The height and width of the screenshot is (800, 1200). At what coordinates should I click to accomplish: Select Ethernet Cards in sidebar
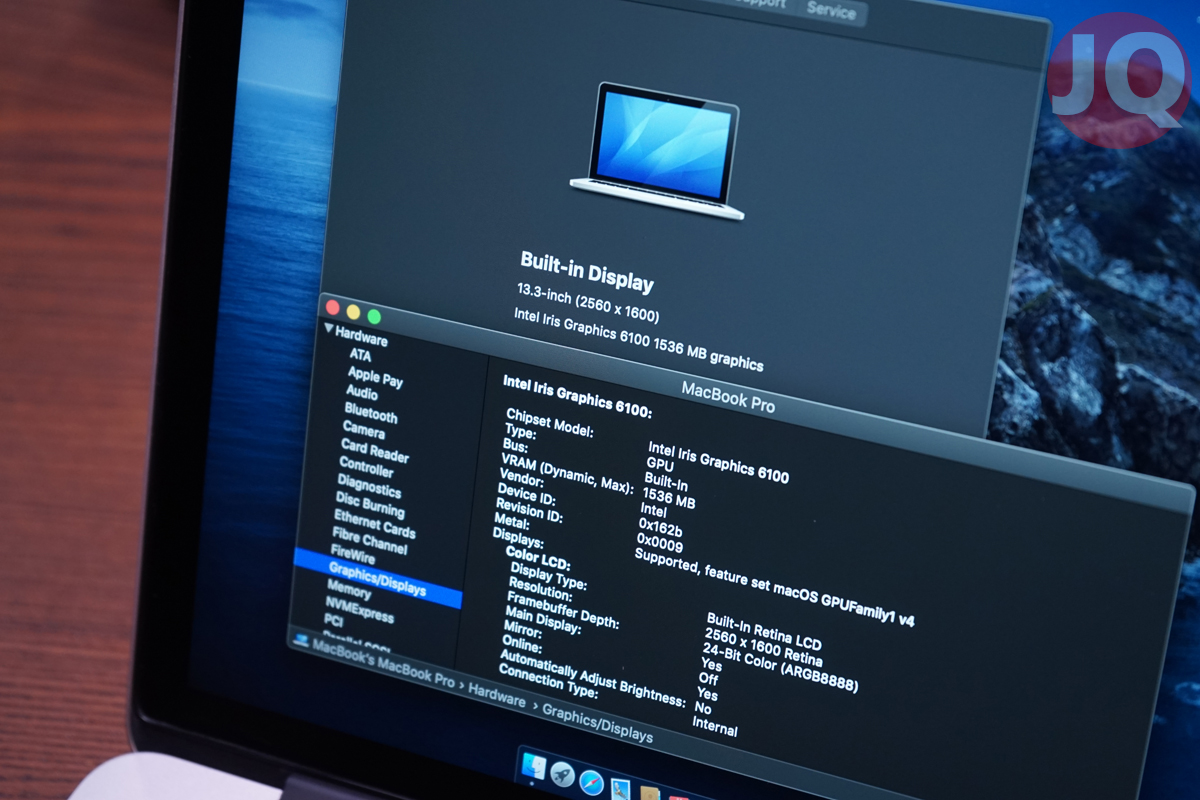[x=374, y=524]
